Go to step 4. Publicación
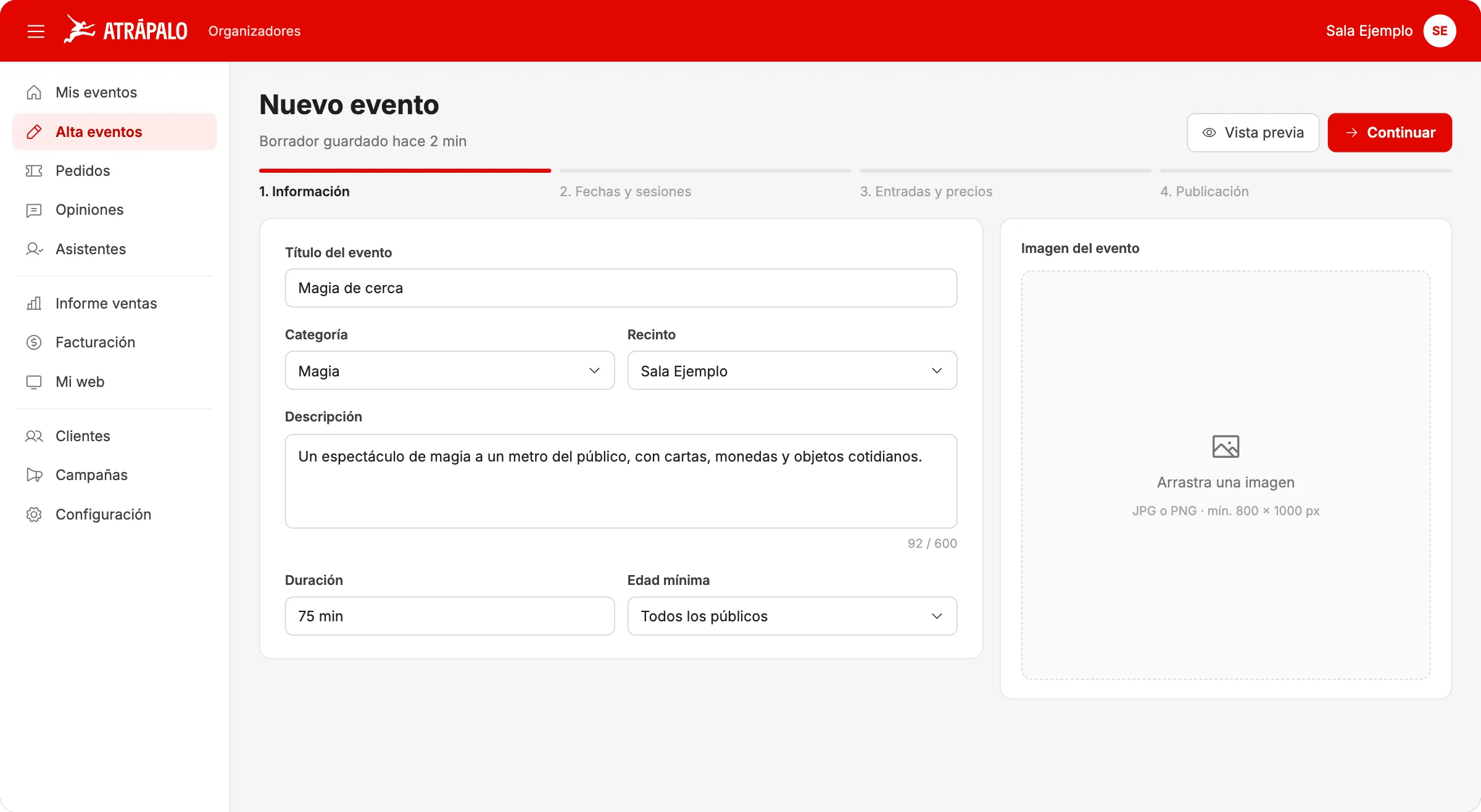1481x812 pixels. click(x=1205, y=191)
